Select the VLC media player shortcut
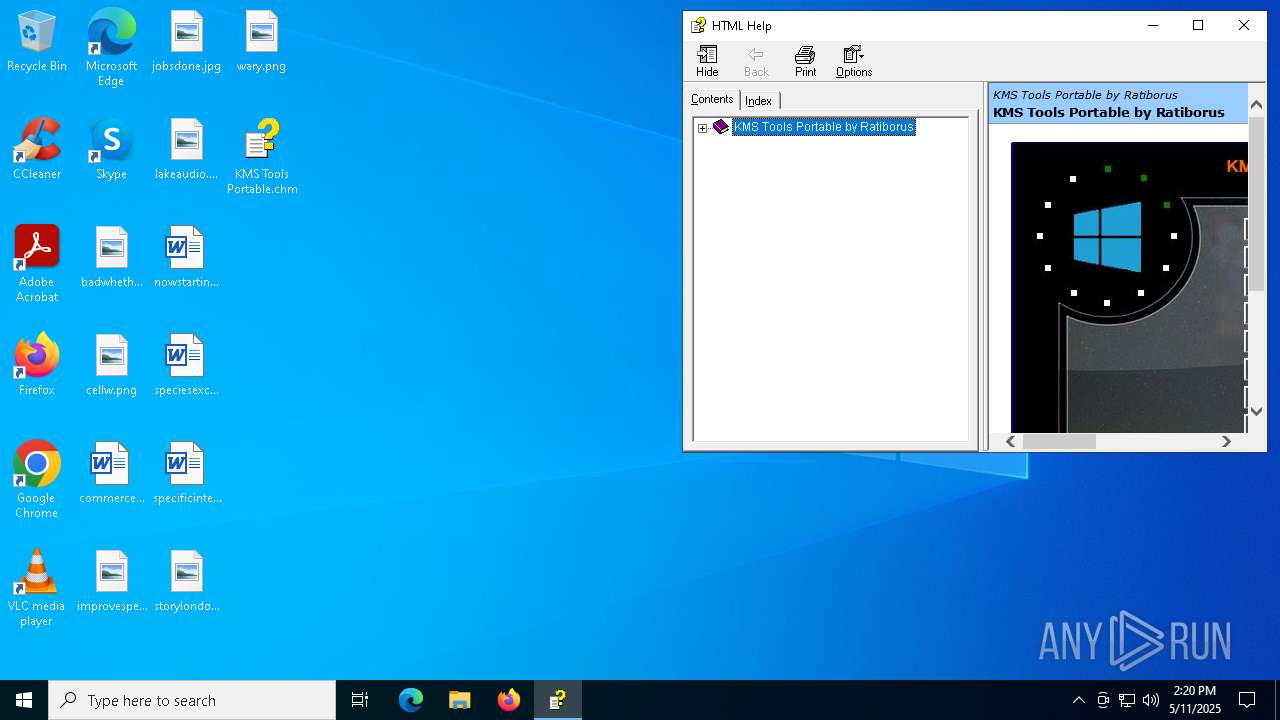The image size is (1280, 720). tap(37, 588)
